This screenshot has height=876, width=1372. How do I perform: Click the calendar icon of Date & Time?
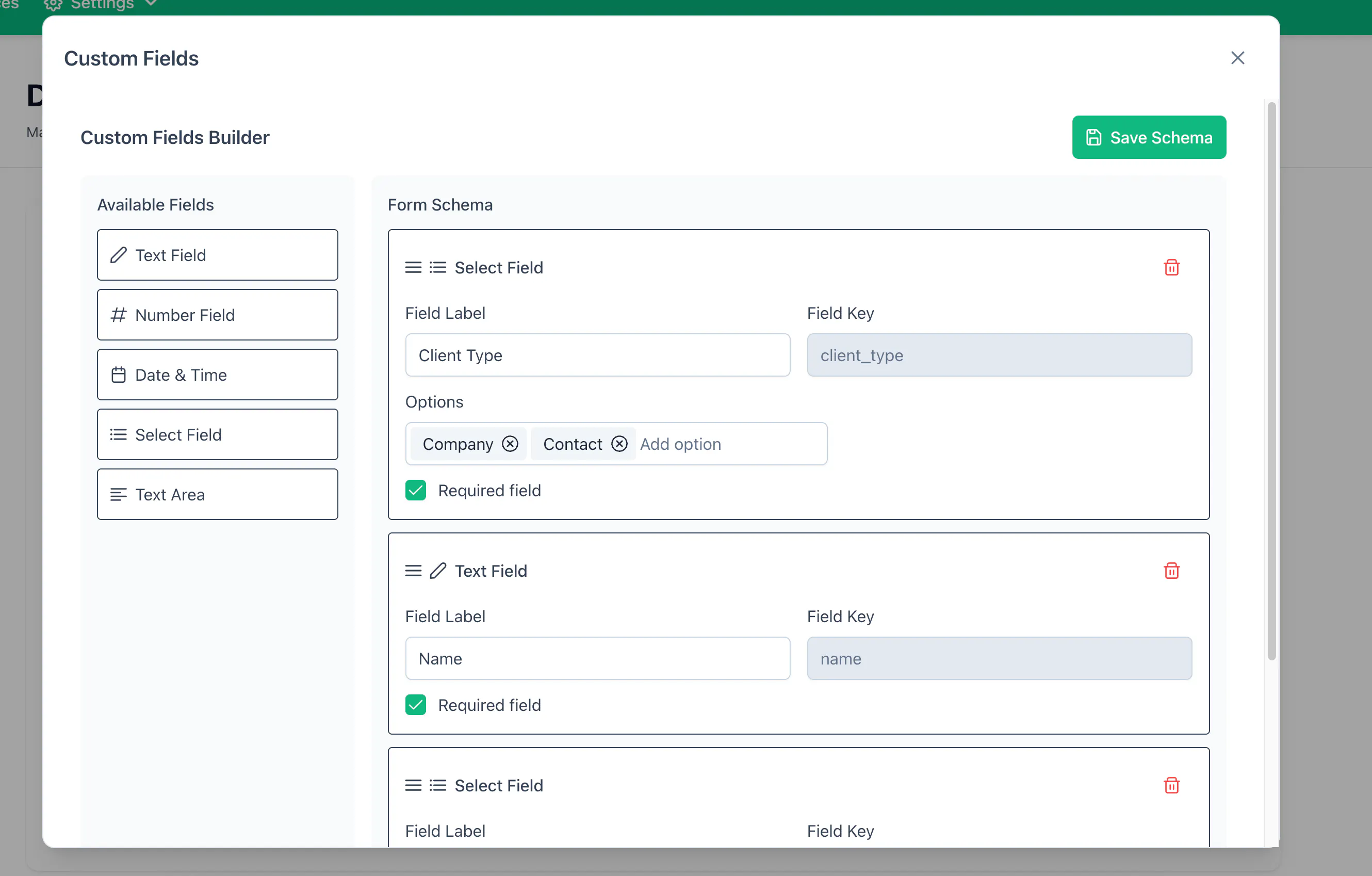tap(118, 375)
